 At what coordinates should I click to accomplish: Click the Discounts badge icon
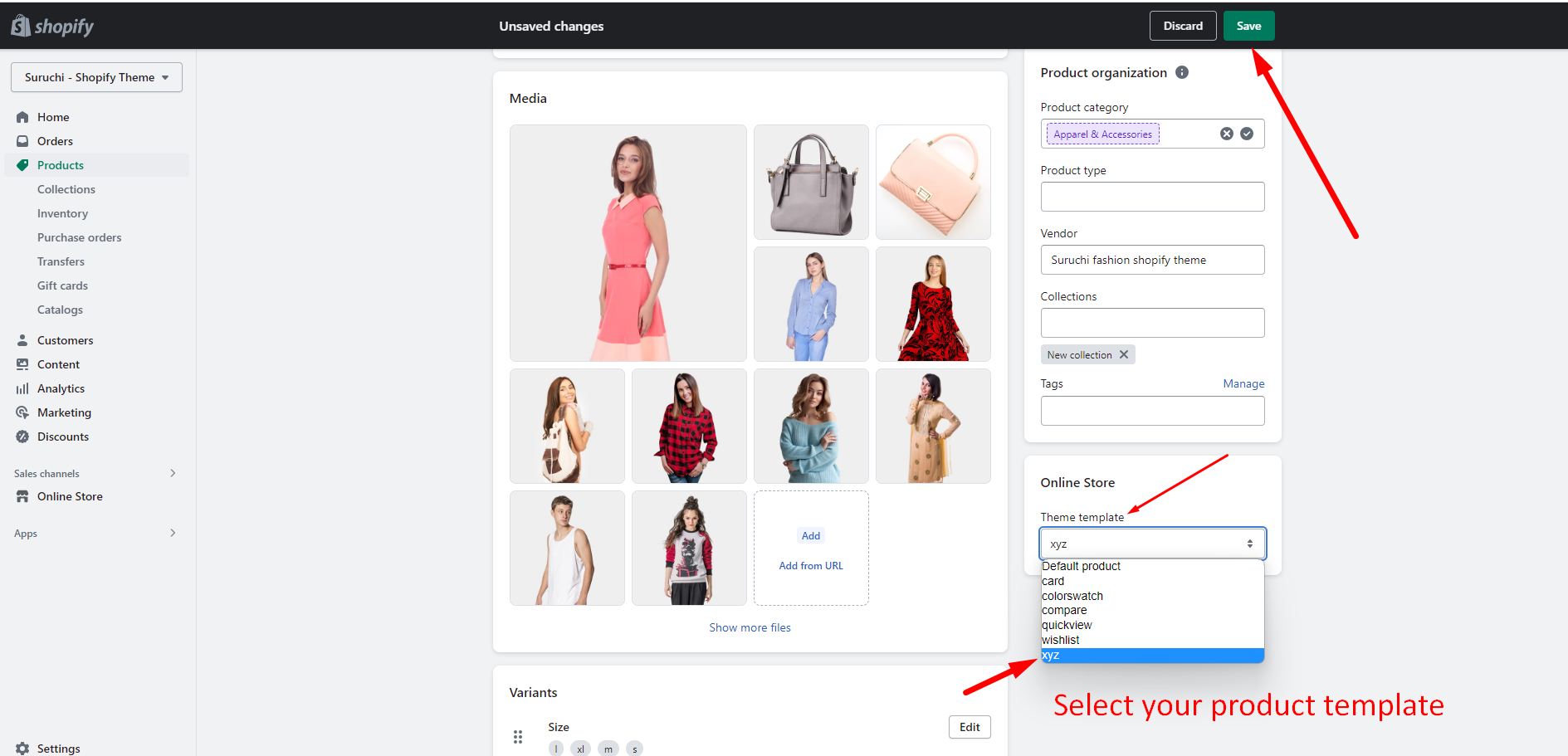pos(22,437)
